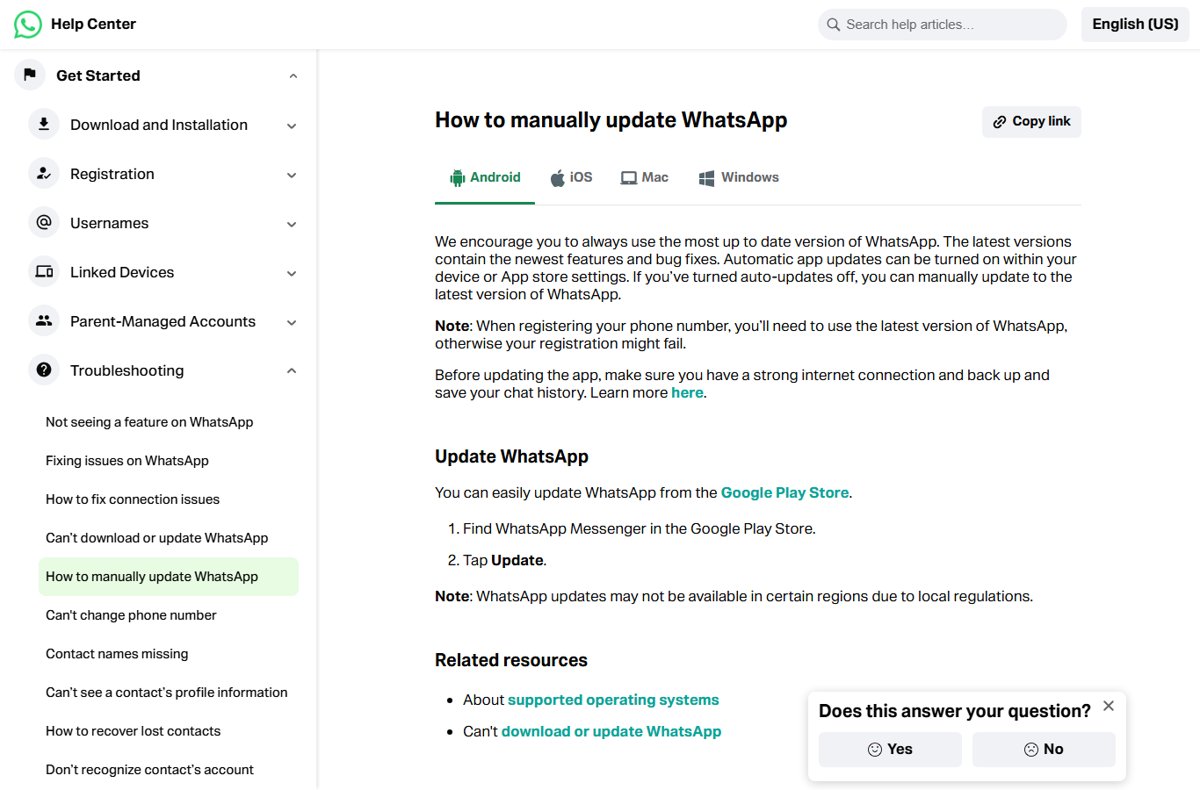This screenshot has width=1200, height=790.
Task: Answer No to the feedback question
Action: coord(1044,749)
